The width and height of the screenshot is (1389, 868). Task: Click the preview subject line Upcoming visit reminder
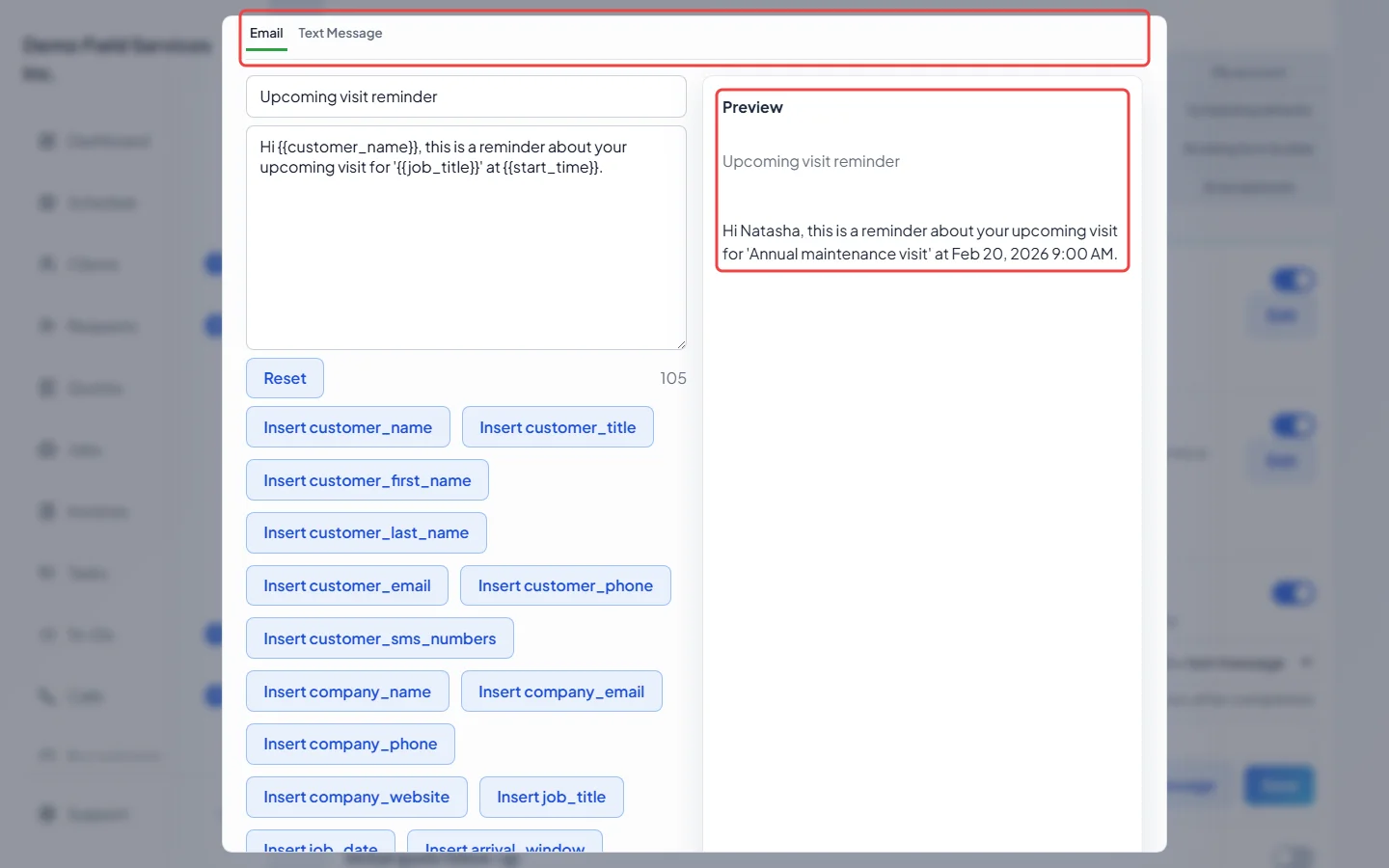[810, 161]
